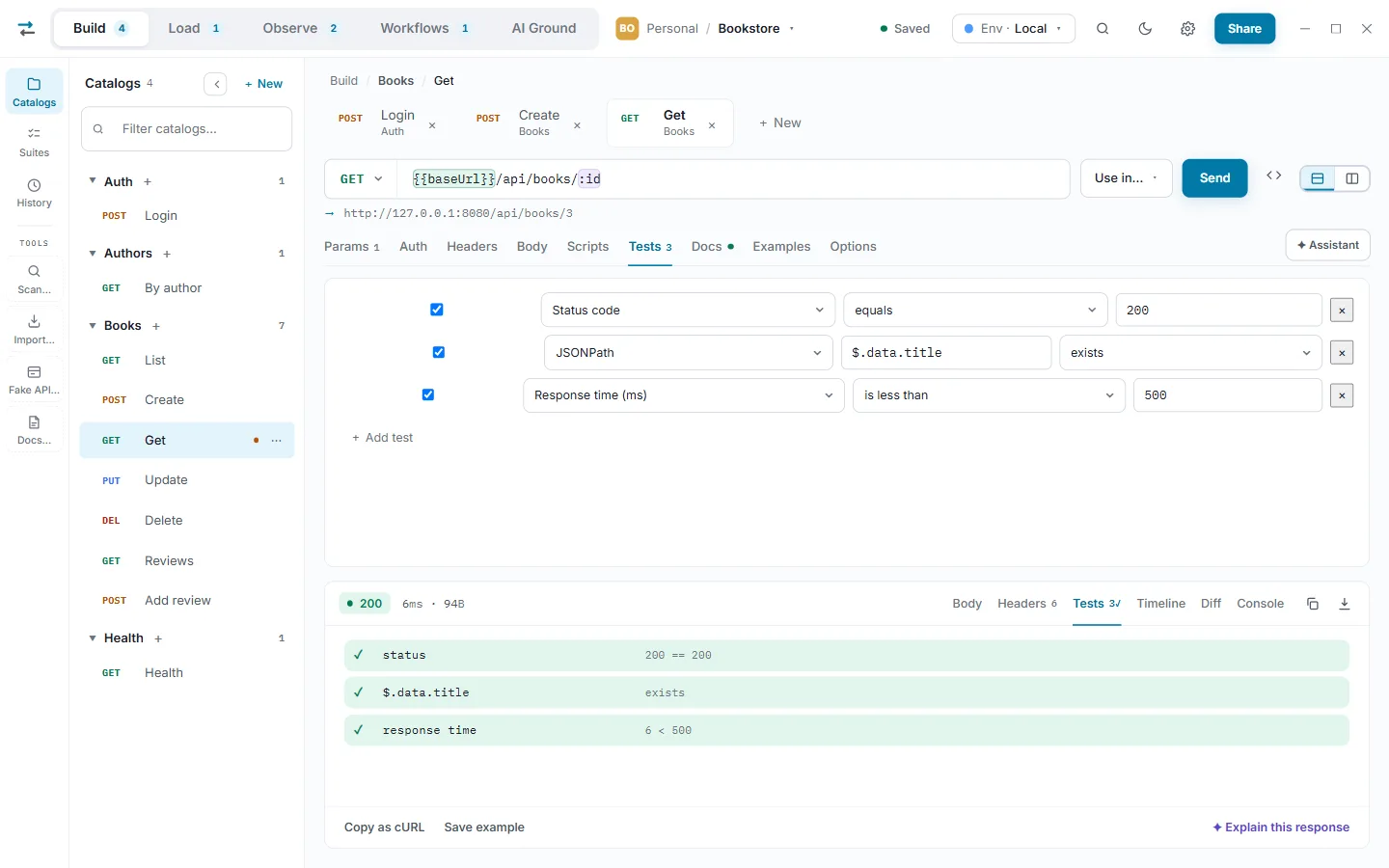Uncheck the Status code test checkbox
1389x868 pixels.
click(x=437, y=310)
